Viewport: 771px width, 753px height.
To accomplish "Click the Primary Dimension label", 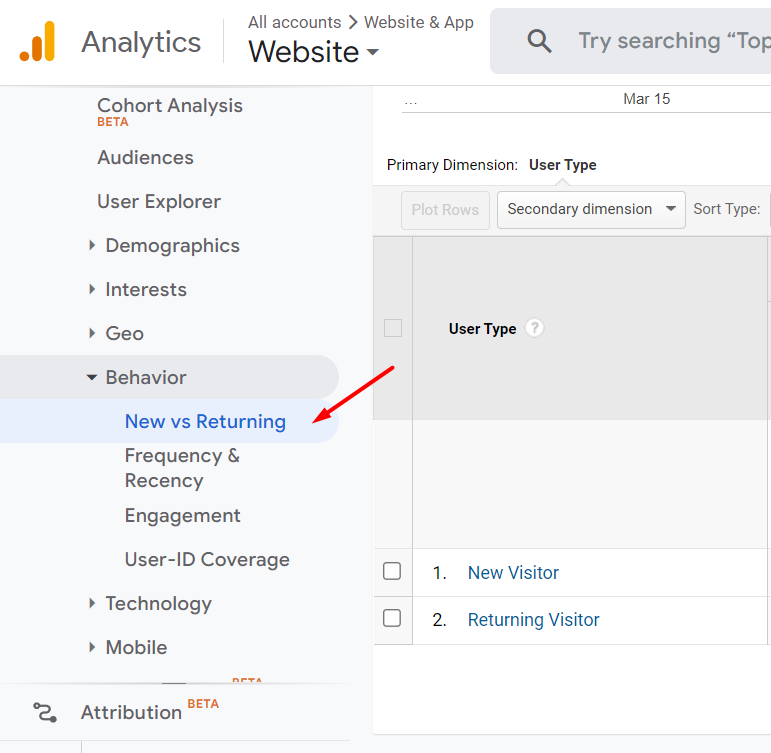I will (452, 165).
